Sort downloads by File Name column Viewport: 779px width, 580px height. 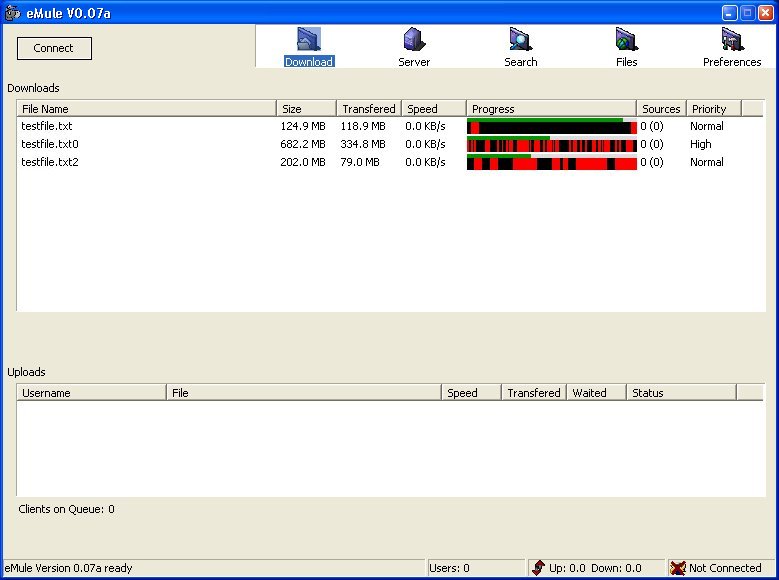(147, 108)
